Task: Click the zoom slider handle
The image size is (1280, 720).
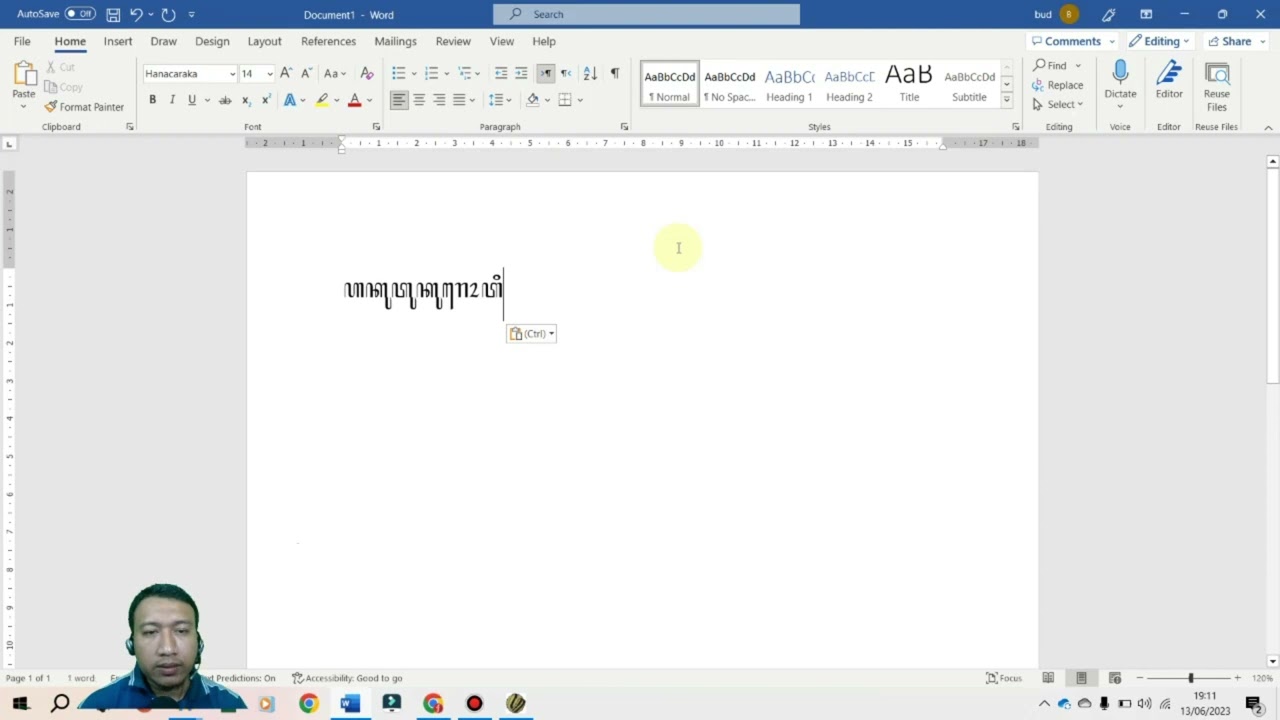Action: pyautogui.click(x=1190, y=678)
